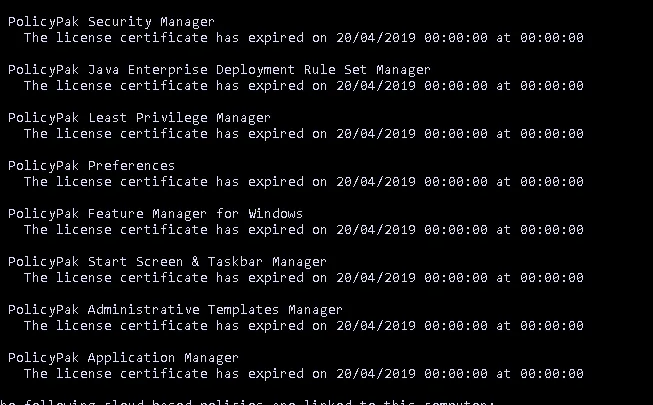Select the PolicyPak Application Manager heading
This screenshot has width=653, height=405.
[123, 358]
